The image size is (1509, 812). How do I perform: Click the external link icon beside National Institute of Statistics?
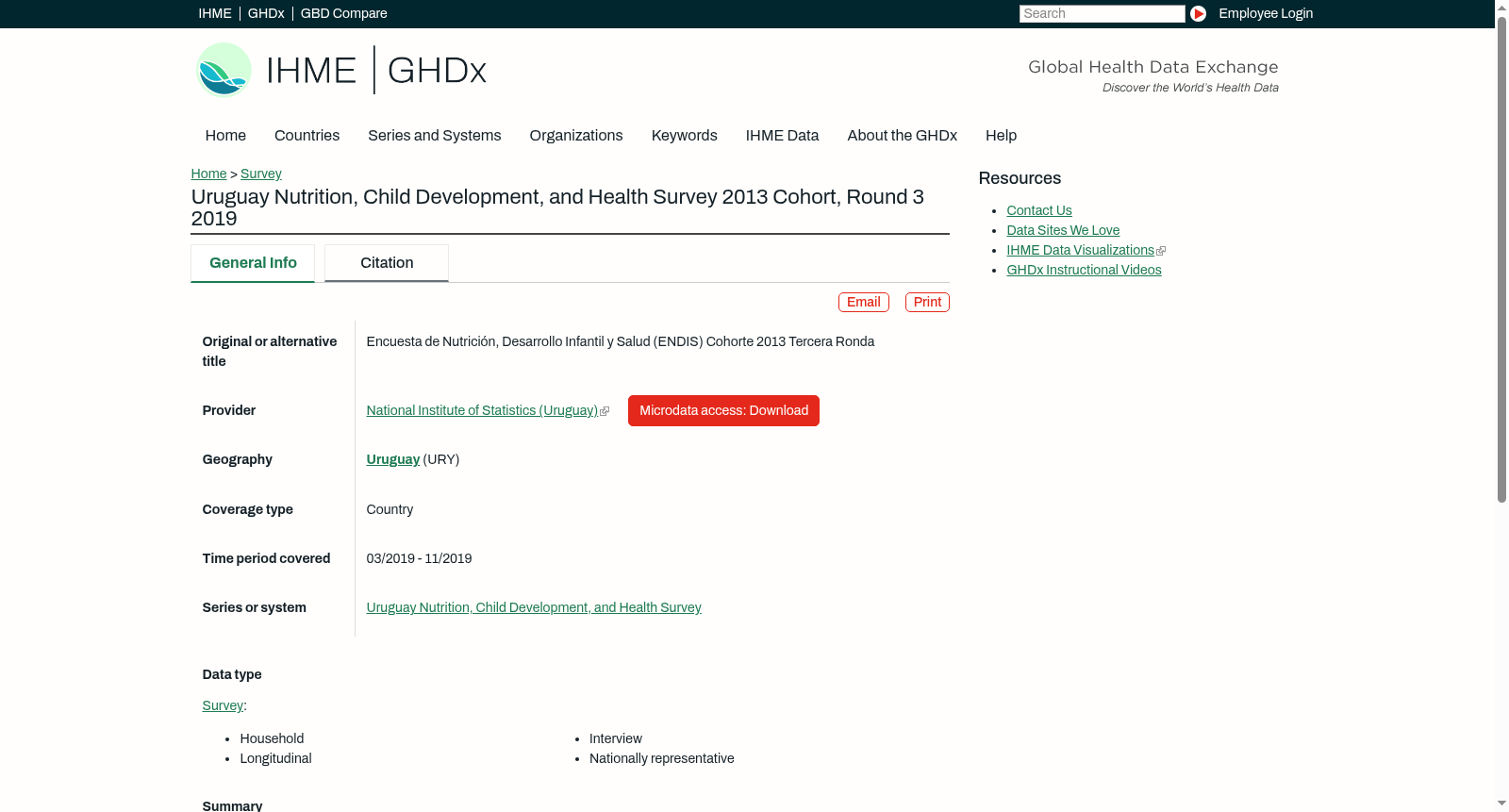click(x=605, y=411)
